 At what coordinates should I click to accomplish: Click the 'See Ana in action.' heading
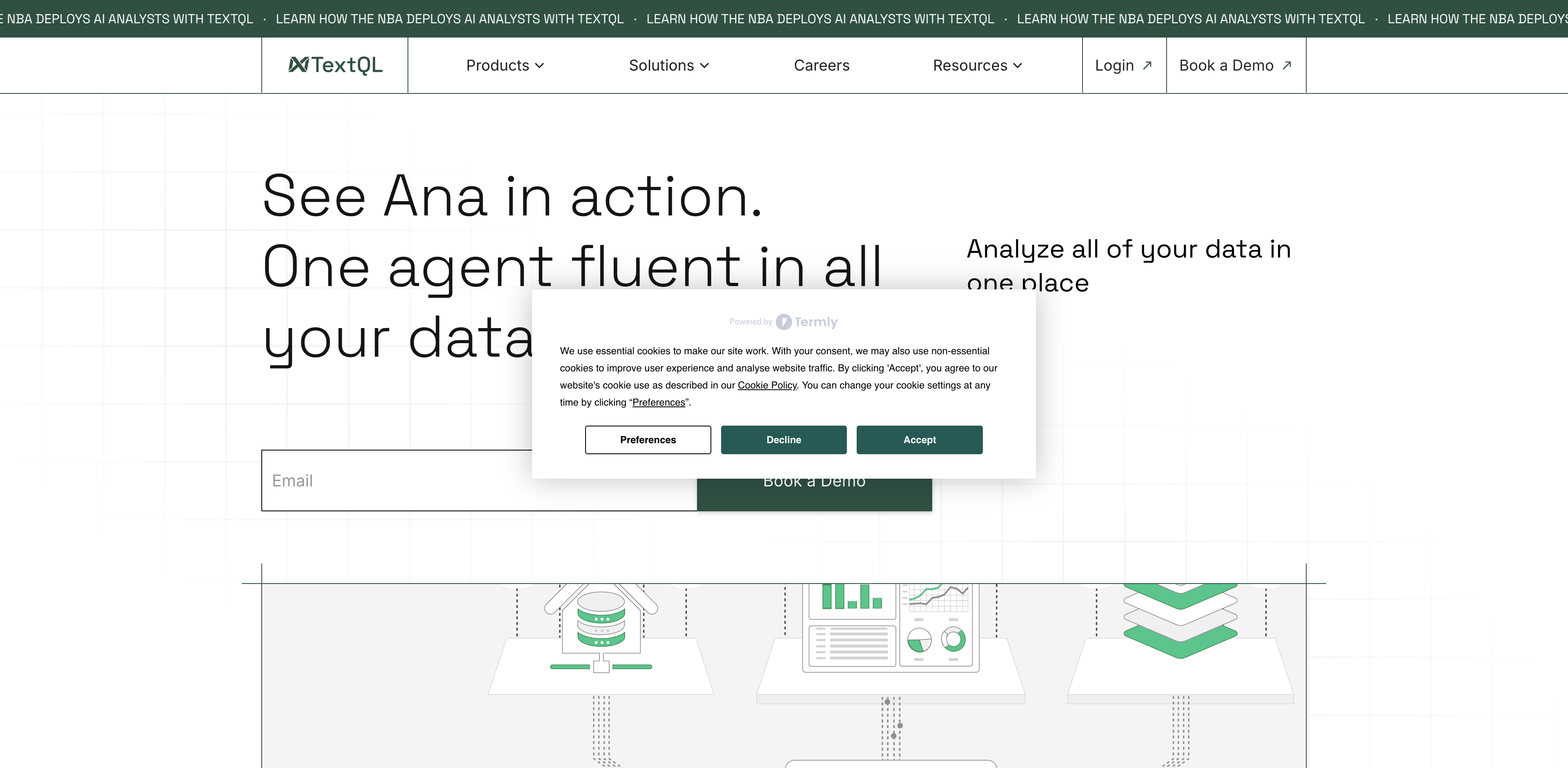tap(512, 196)
